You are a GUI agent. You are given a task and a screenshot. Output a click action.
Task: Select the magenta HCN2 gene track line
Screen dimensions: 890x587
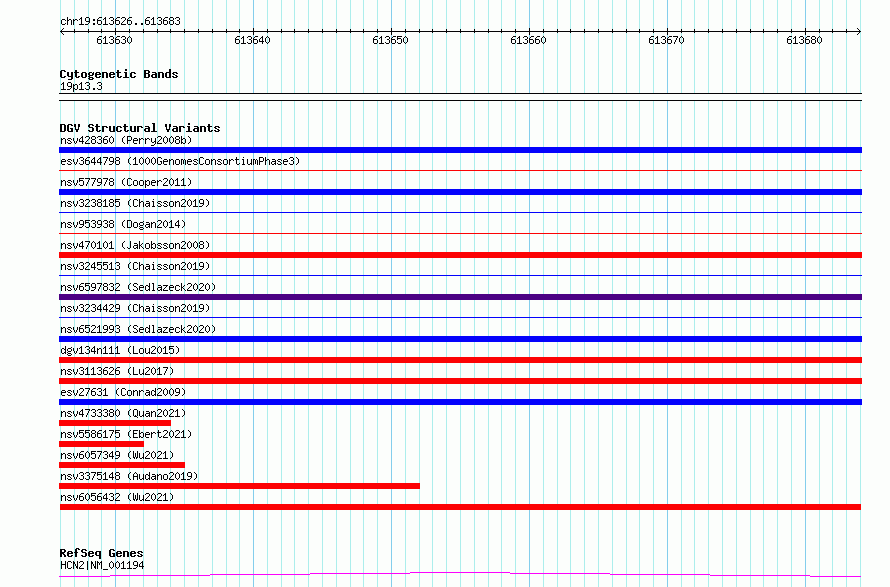click(x=460, y=575)
